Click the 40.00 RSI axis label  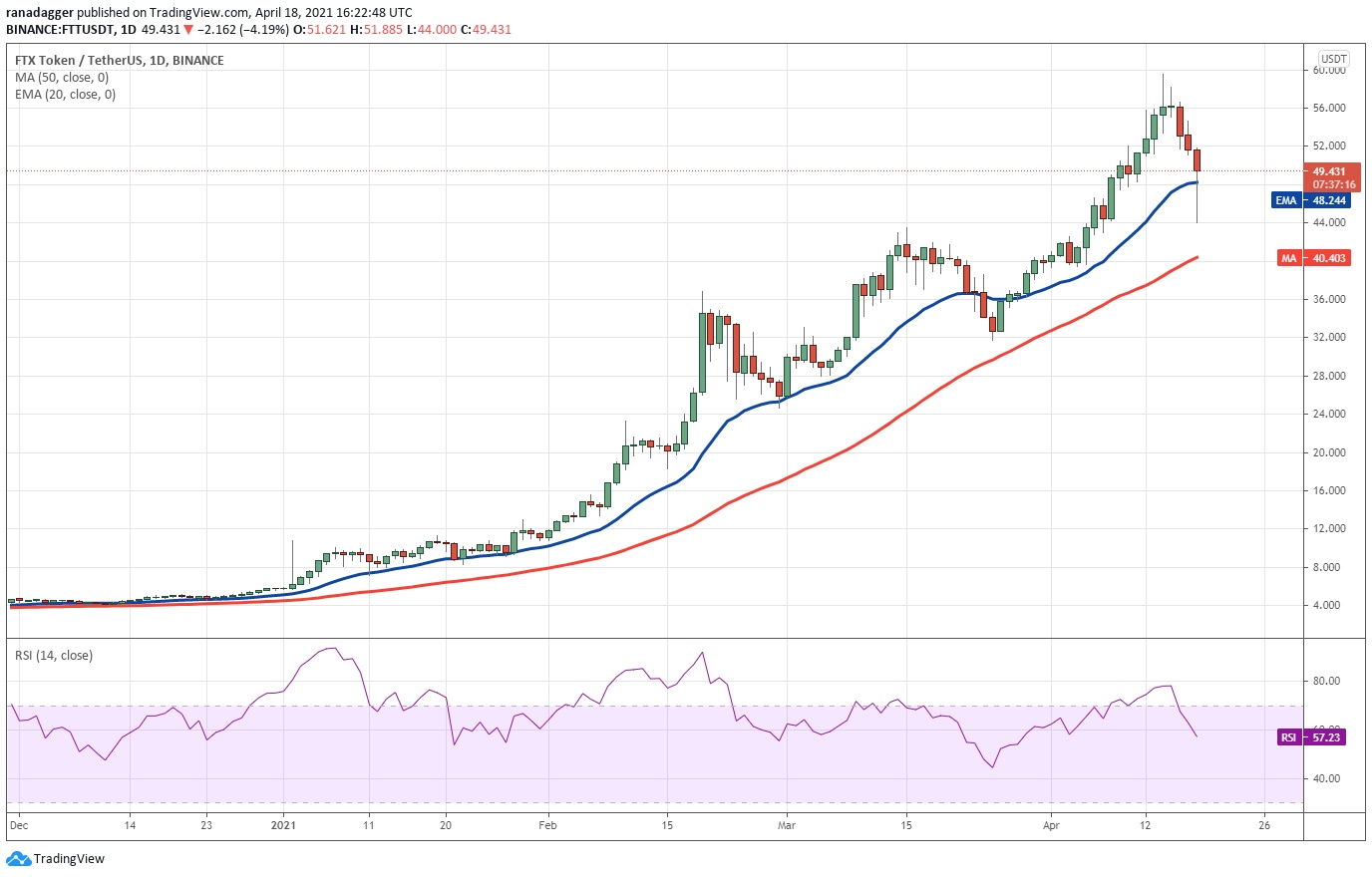(x=1326, y=778)
